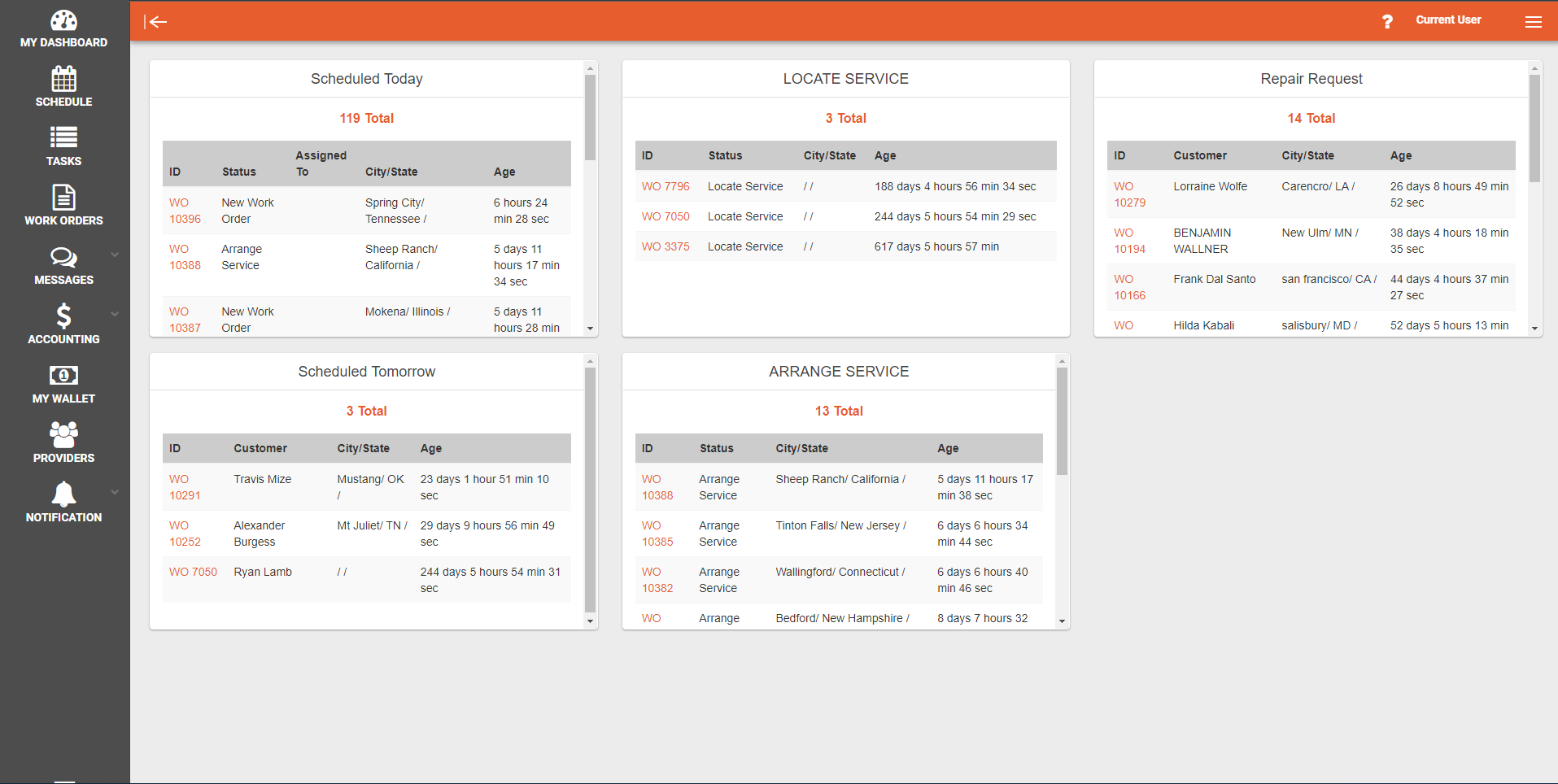Open the Tasks list icon
Image resolution: width=1558 pixels, height=784 pixels.
click(63, 137)
